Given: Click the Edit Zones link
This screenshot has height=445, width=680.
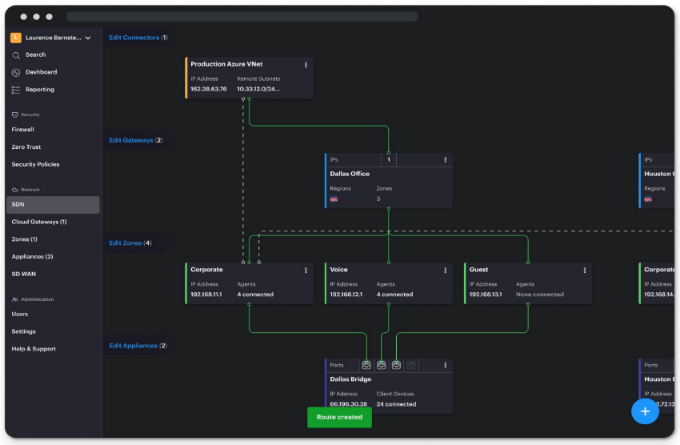Looking at the screenshot, I should click(x=125, y=243).
